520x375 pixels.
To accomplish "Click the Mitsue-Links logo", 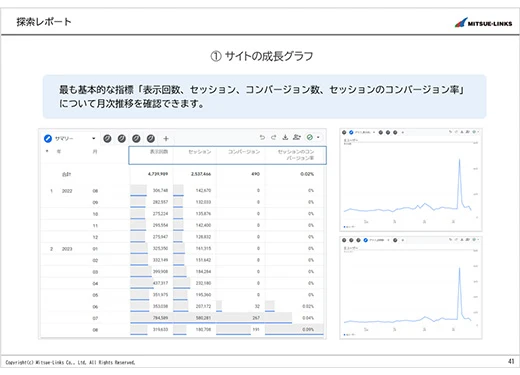I will [483, 23].
